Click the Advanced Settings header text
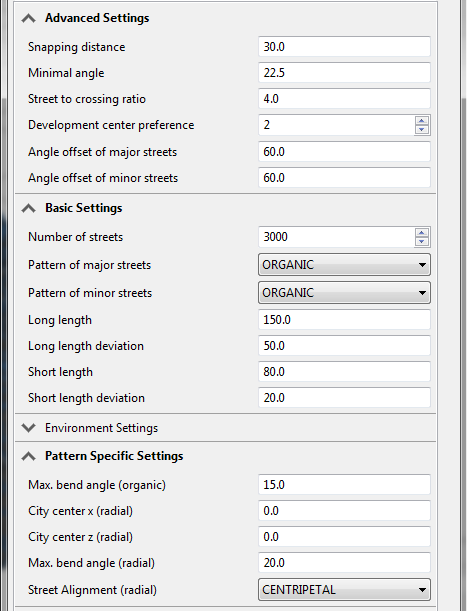This screenshot has width=467, height=611. coord(97,18)
